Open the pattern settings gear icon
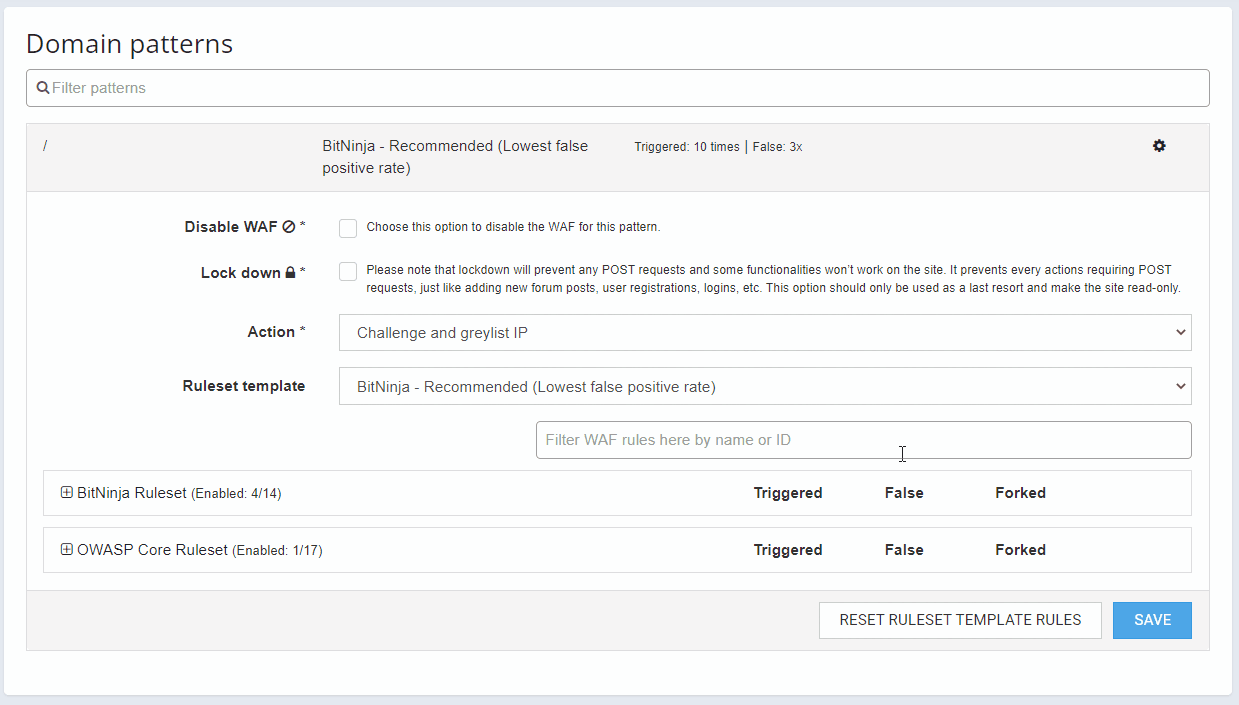 (x=1159, y=146)
